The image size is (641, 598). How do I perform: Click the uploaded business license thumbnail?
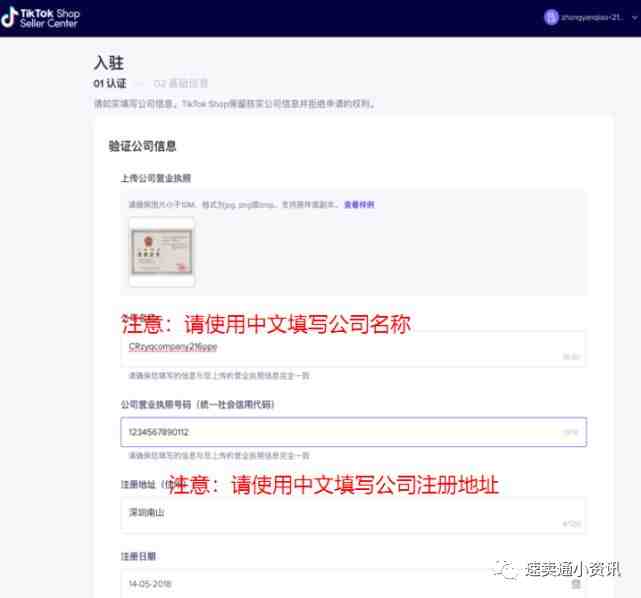tap(162, 252)
